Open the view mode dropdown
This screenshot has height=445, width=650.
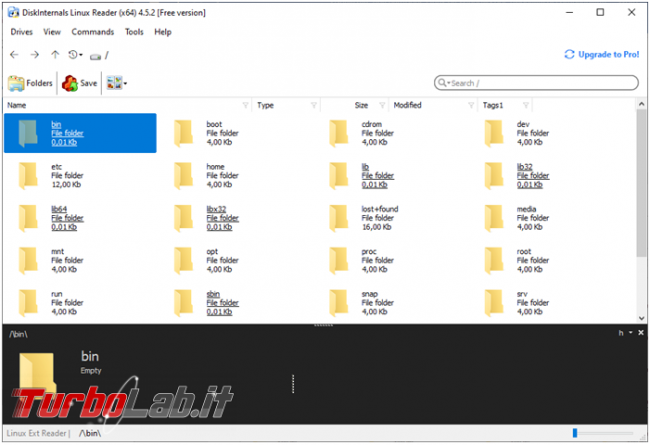click(116, 83)
